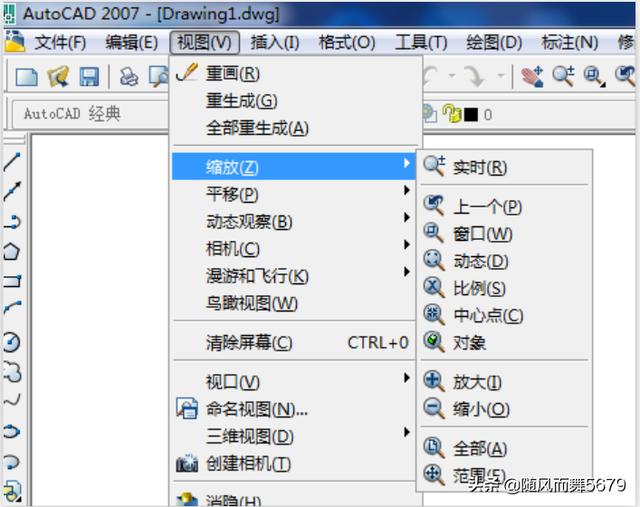Click the layer lock icon

(452, 114)
